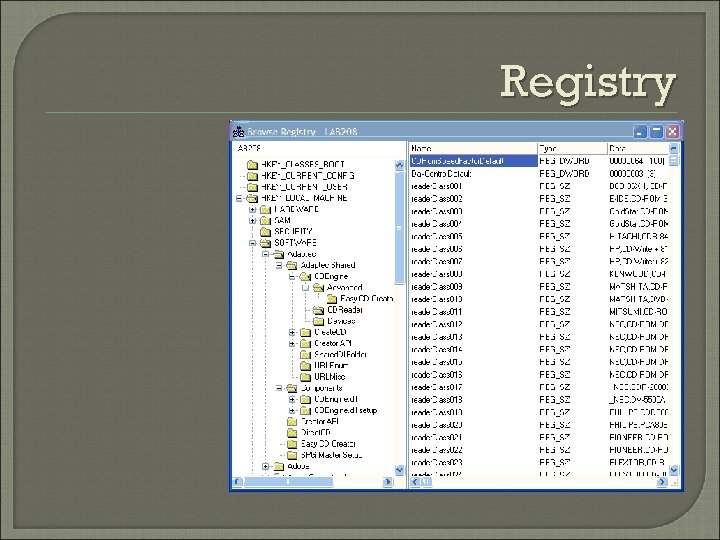Expand the Adobe key node
The image size is (720, 540).
pyautogui.click(x=265, y=467)
